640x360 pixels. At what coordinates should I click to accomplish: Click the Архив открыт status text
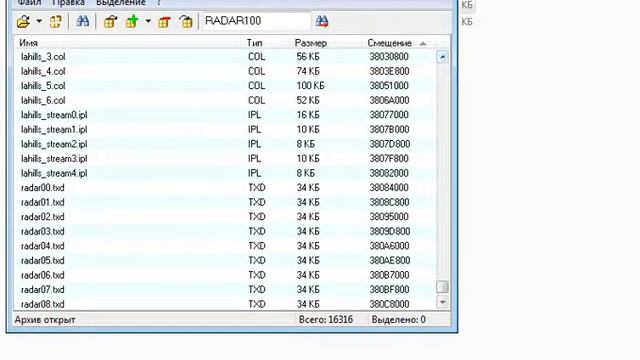point(45,320)
